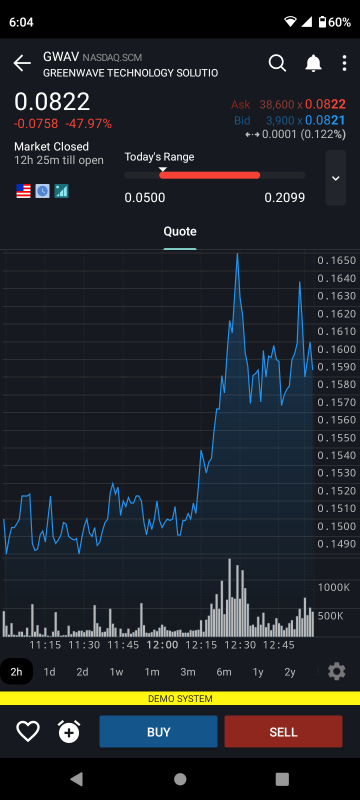Tap the 0.1650 price axis label
This screenshot has width=360, height=800.
[x=337, y=261]
